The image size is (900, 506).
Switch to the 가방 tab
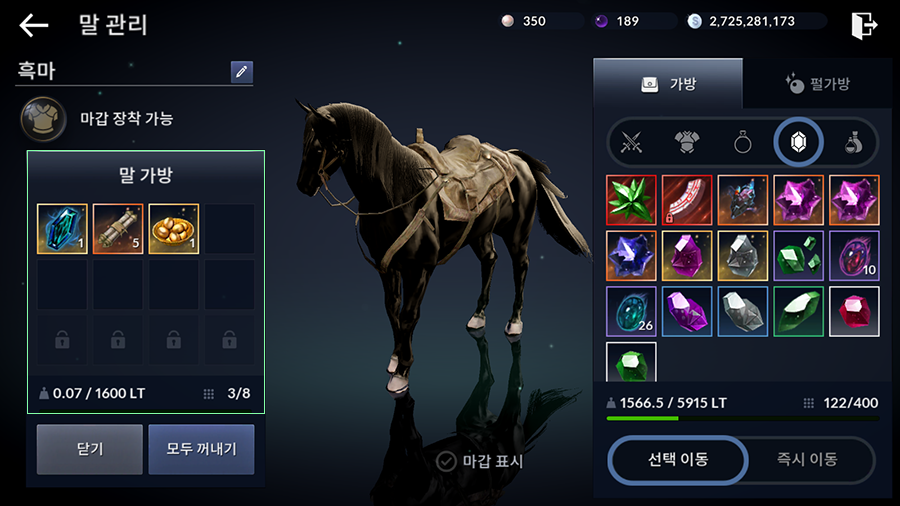coord(668,84)
